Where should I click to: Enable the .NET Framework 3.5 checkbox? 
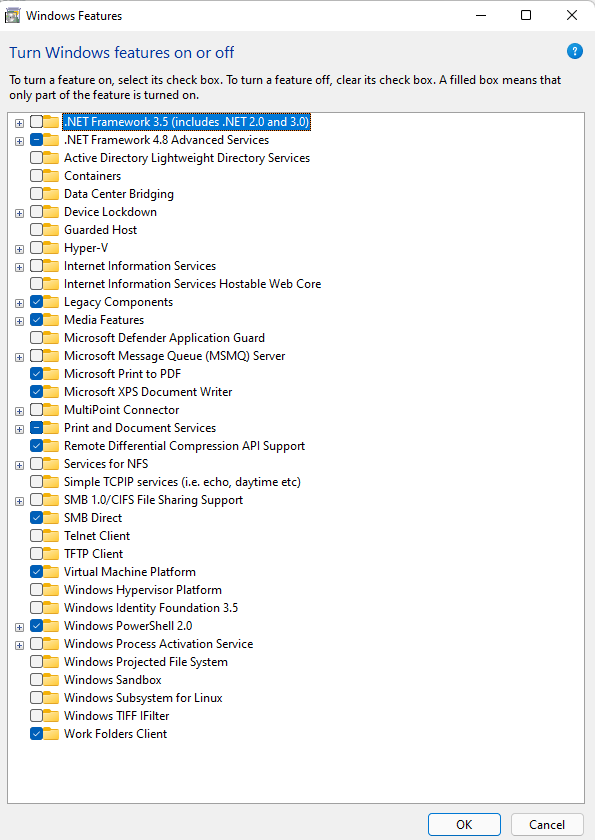[36, 122]
